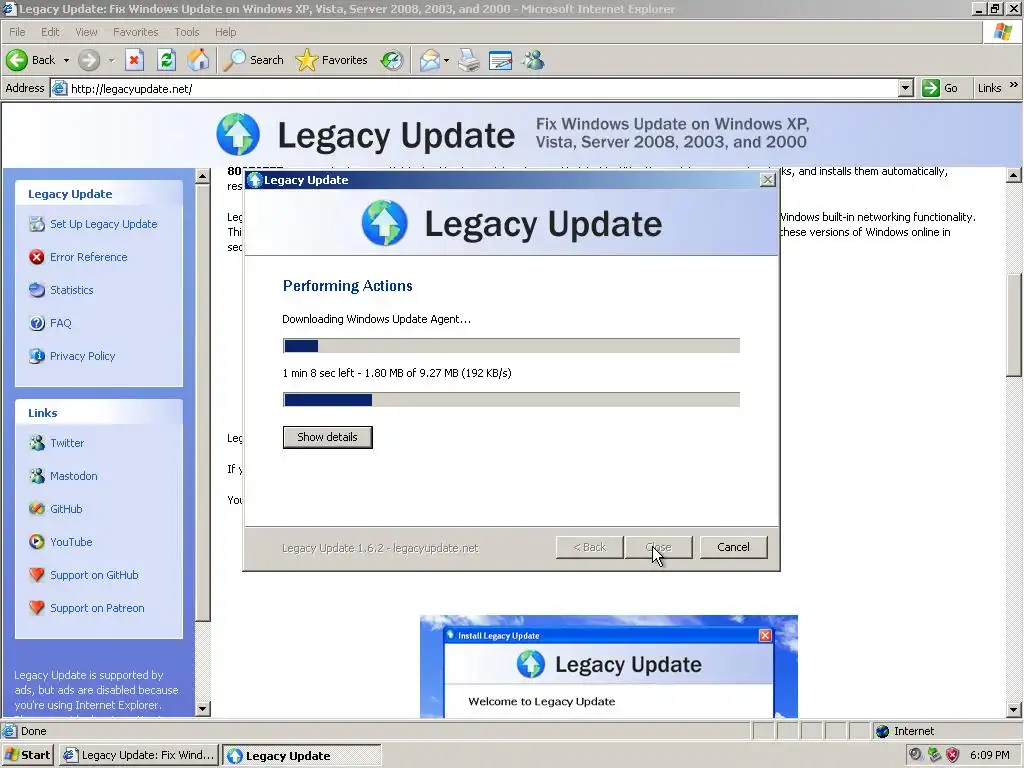Screen dimensions: 1024x768
Task: Open the Windows Start button
Action: click(x=28, y=755)
